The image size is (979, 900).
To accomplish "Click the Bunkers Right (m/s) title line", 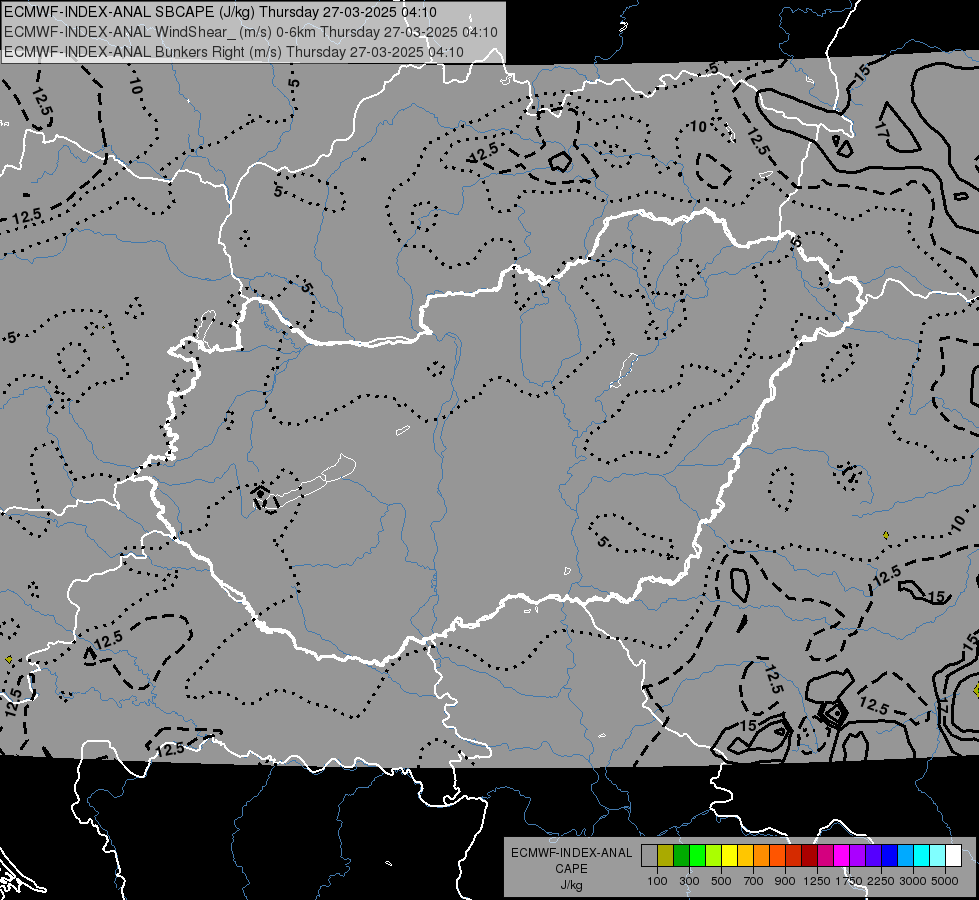I will [x=234, y=52].
